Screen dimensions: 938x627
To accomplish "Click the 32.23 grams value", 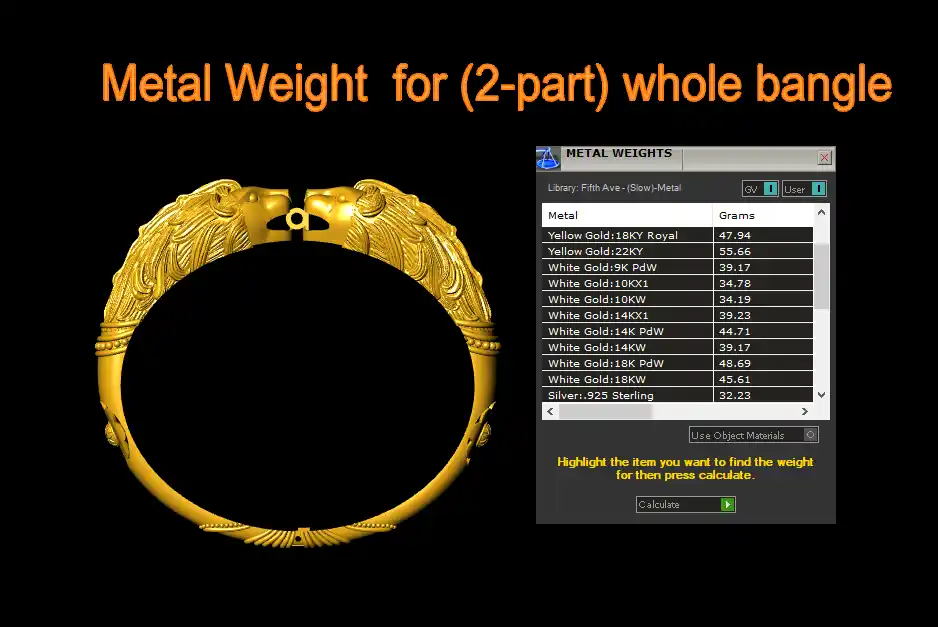I will (x=735, y=395).
